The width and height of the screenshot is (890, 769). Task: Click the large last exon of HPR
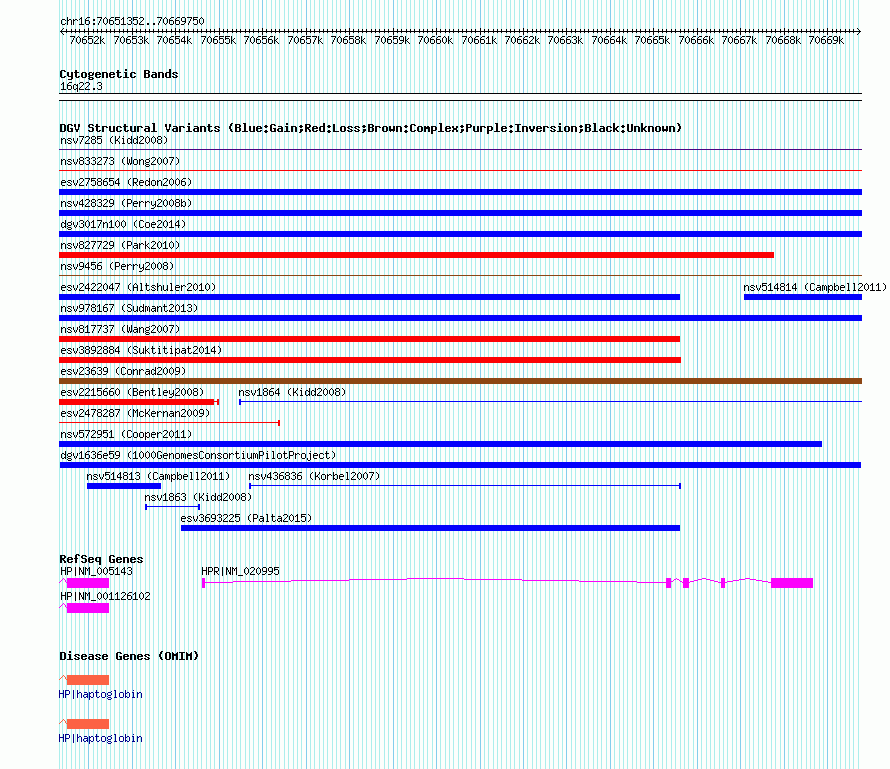[792, 583]
